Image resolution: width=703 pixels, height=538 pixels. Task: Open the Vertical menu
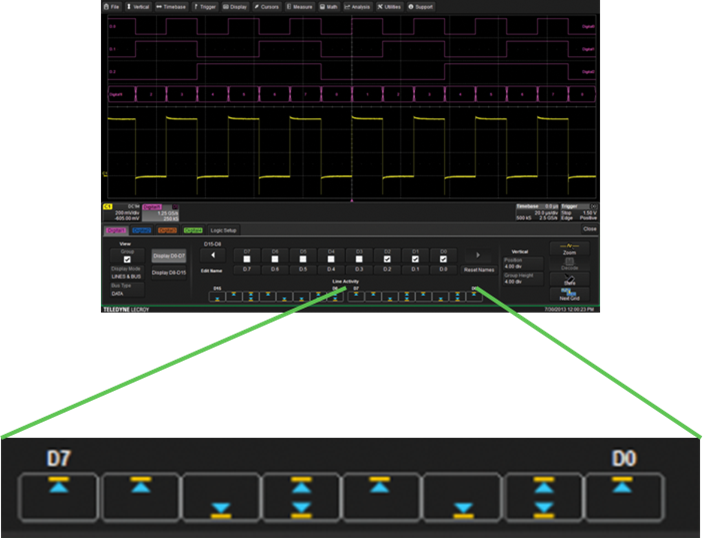point(138,7)
